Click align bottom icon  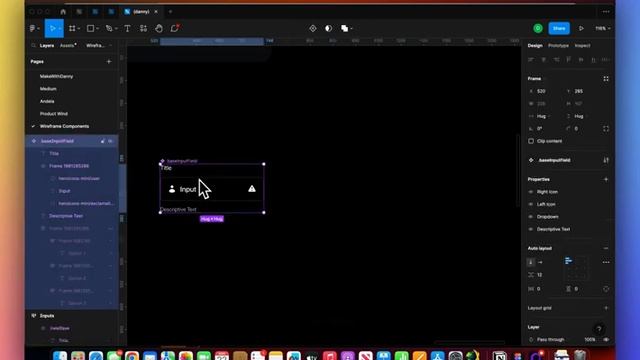tap(593, 60)
